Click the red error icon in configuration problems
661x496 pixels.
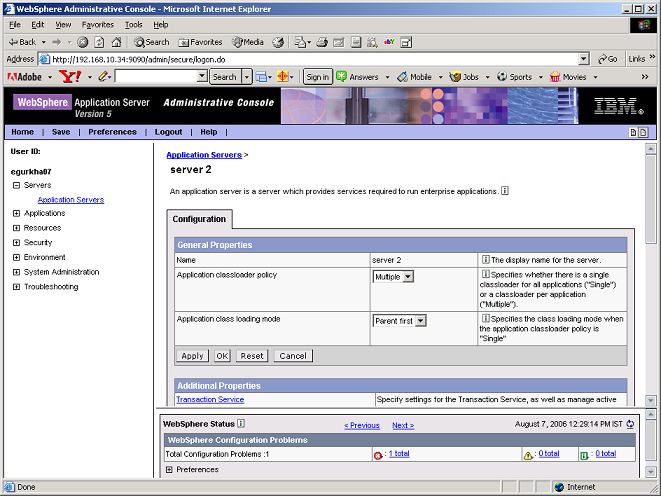click(378, 455)
